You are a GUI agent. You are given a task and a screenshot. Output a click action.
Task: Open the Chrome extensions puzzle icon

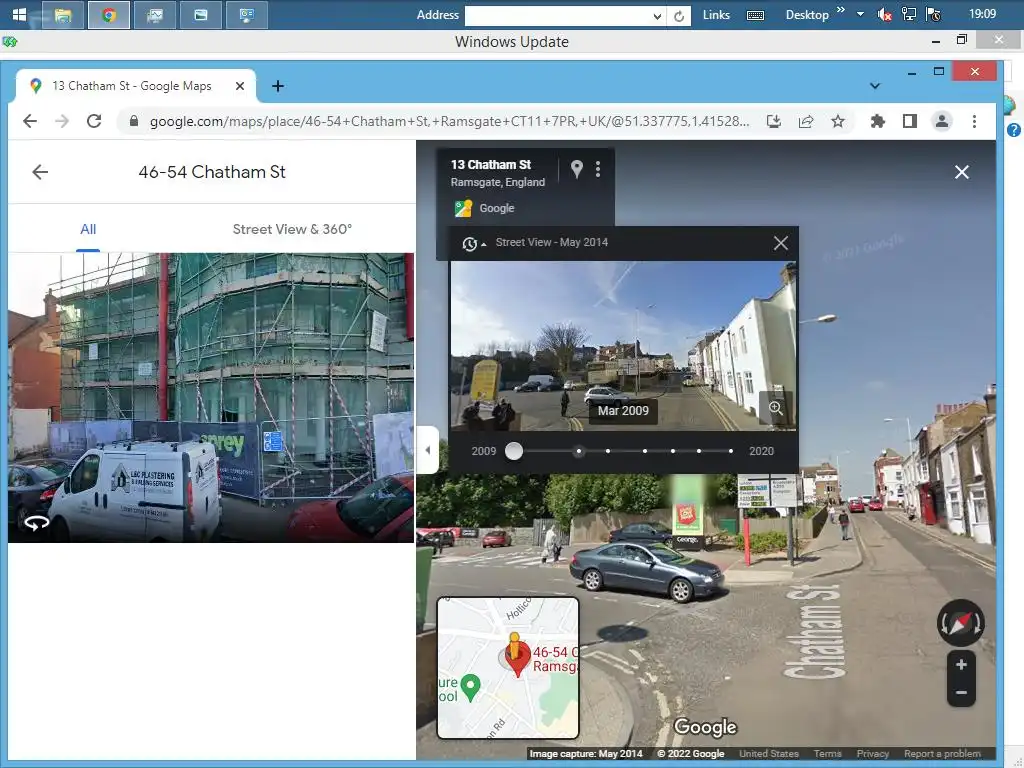point(878,121)
